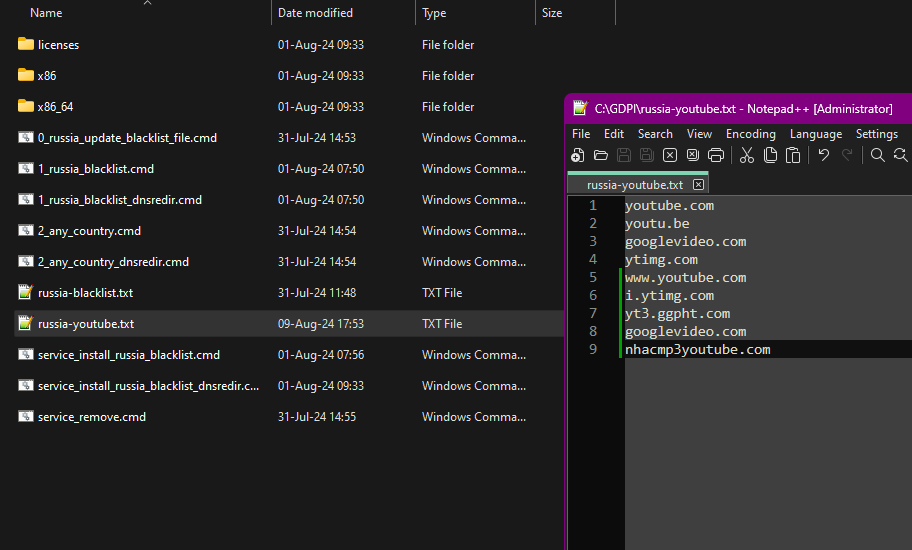Viewport: 912px width, 550px height.
Task: Place cursor on line youtu.be
Action: pyautogui.click(x=657, y=223)
